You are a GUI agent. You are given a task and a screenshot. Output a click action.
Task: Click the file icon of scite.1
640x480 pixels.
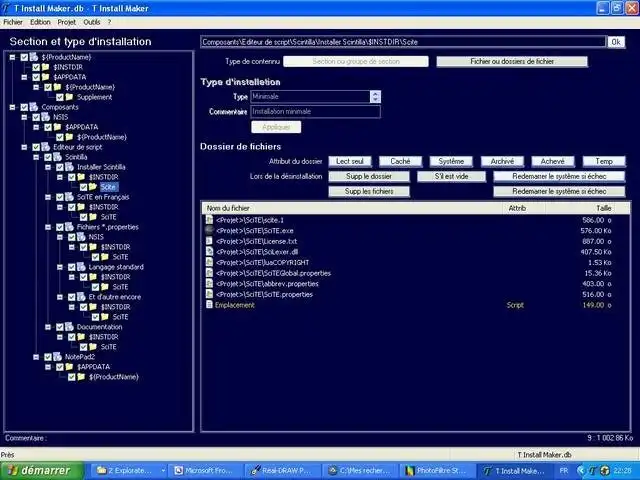[209, 220]
